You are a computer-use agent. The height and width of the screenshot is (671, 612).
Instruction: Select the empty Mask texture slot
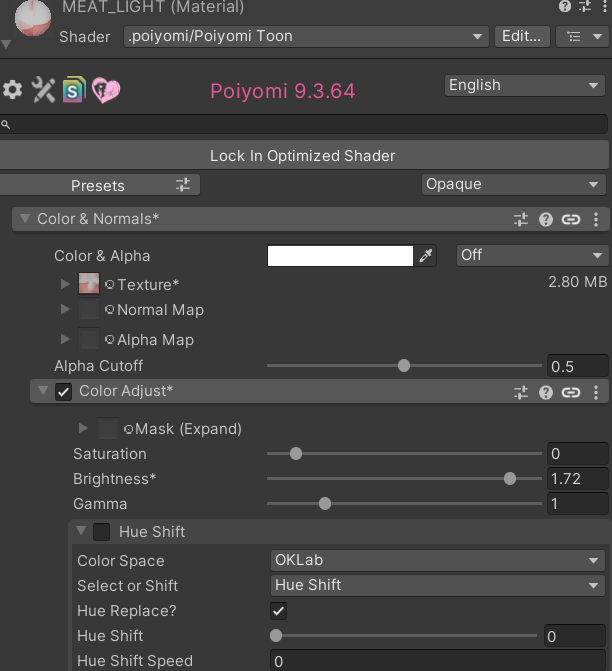(x=108, y=428)
